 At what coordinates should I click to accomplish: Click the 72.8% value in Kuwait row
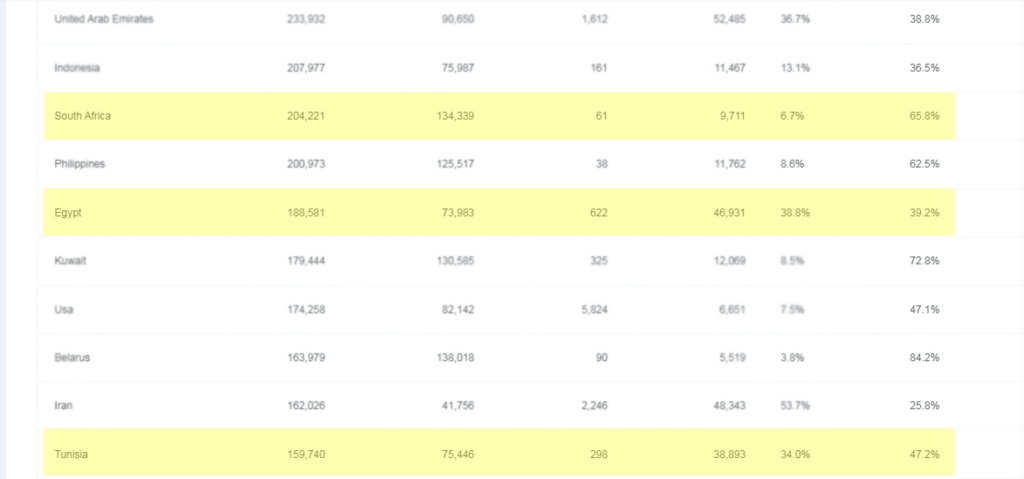point(925,260)
